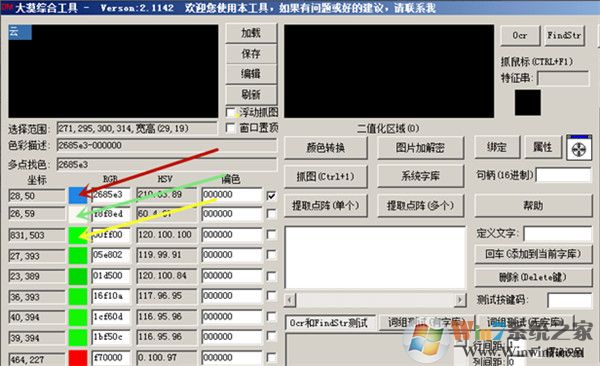Enable the checkbox for row 40,394
This screenshot has height=366, width=600.
point(271,317)
